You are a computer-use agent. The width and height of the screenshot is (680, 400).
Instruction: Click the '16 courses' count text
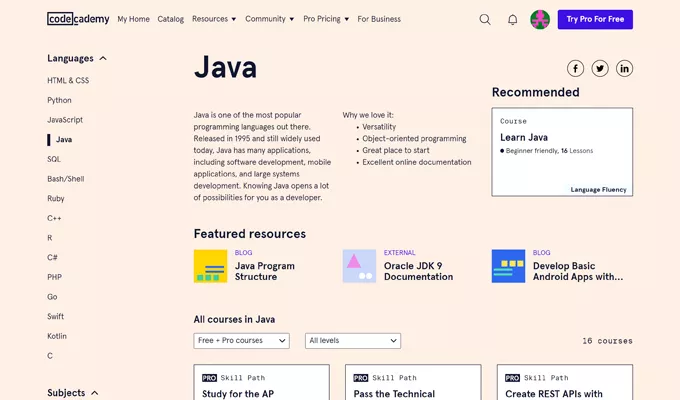click(x=607, y=341)
